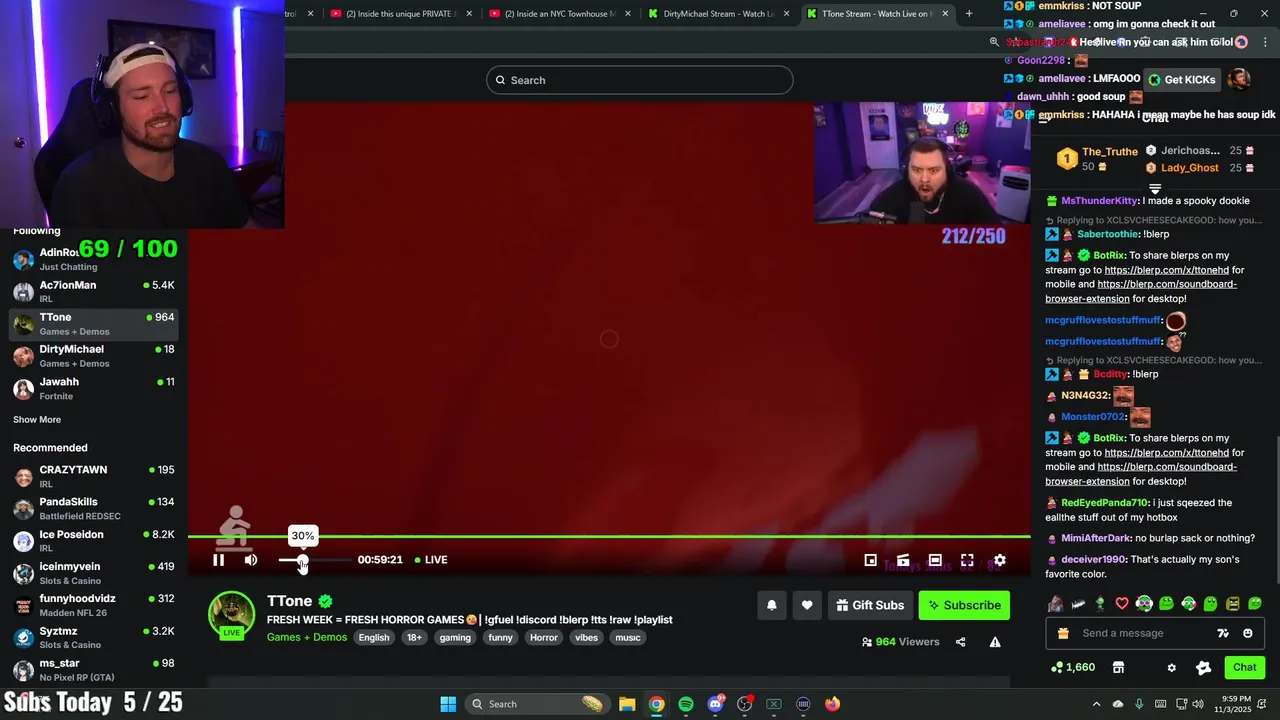Open PandaSkills recommended channel
Image resolution: width=1280 pixels, height=720 pixels.
pos(94,508)
